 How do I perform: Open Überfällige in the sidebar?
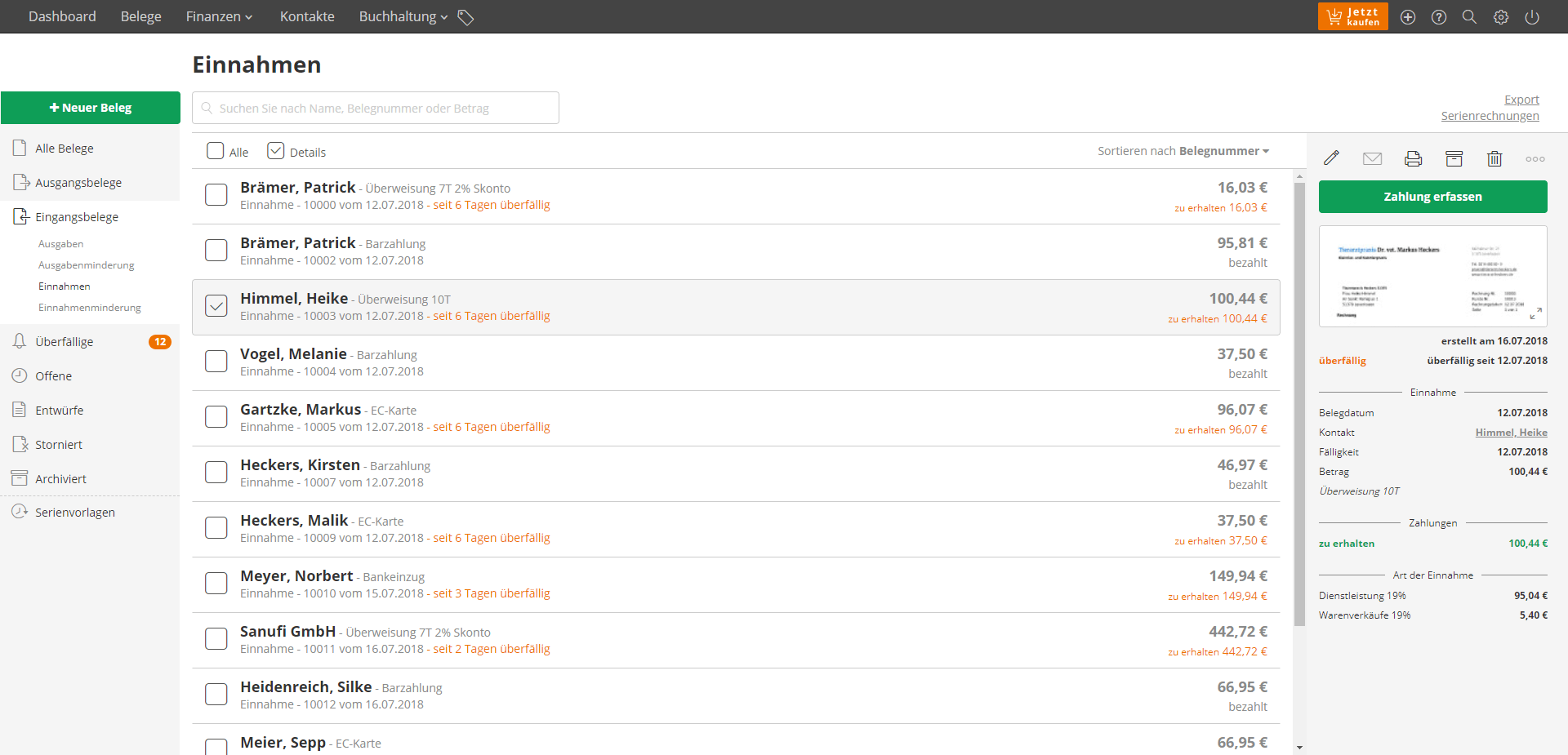point(65,342)
